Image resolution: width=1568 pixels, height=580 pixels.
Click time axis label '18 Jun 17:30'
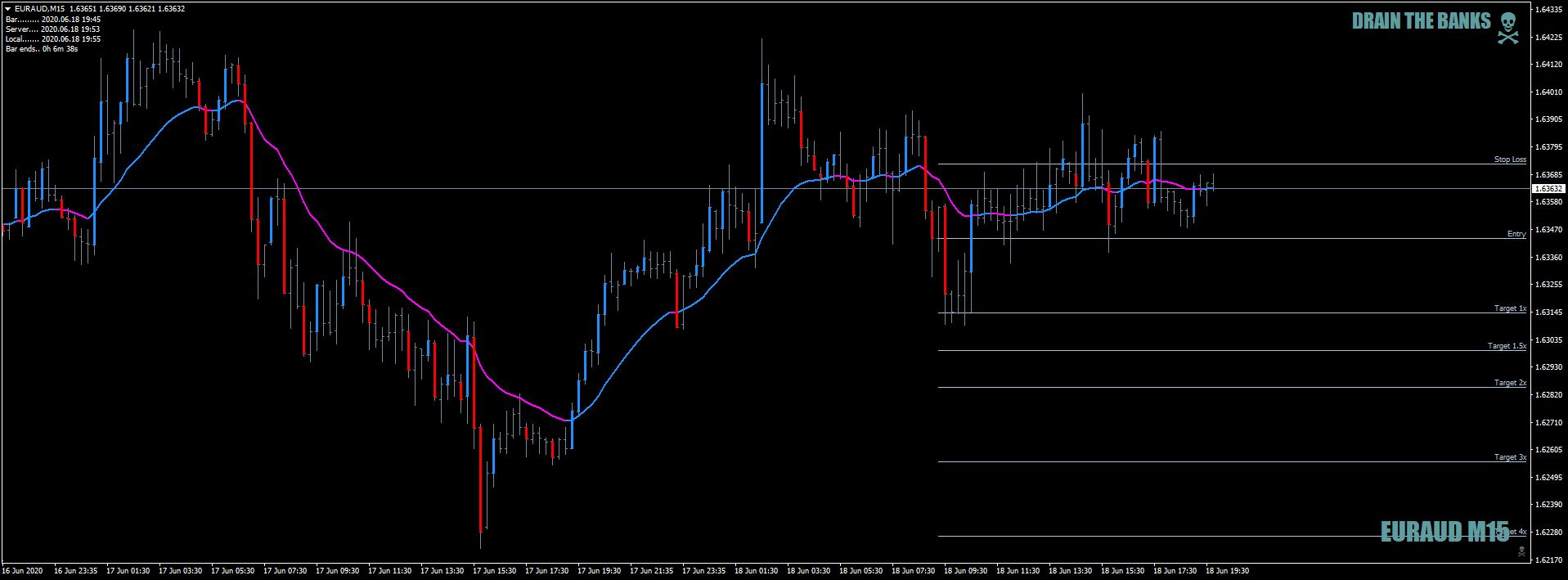[1175, 571]
